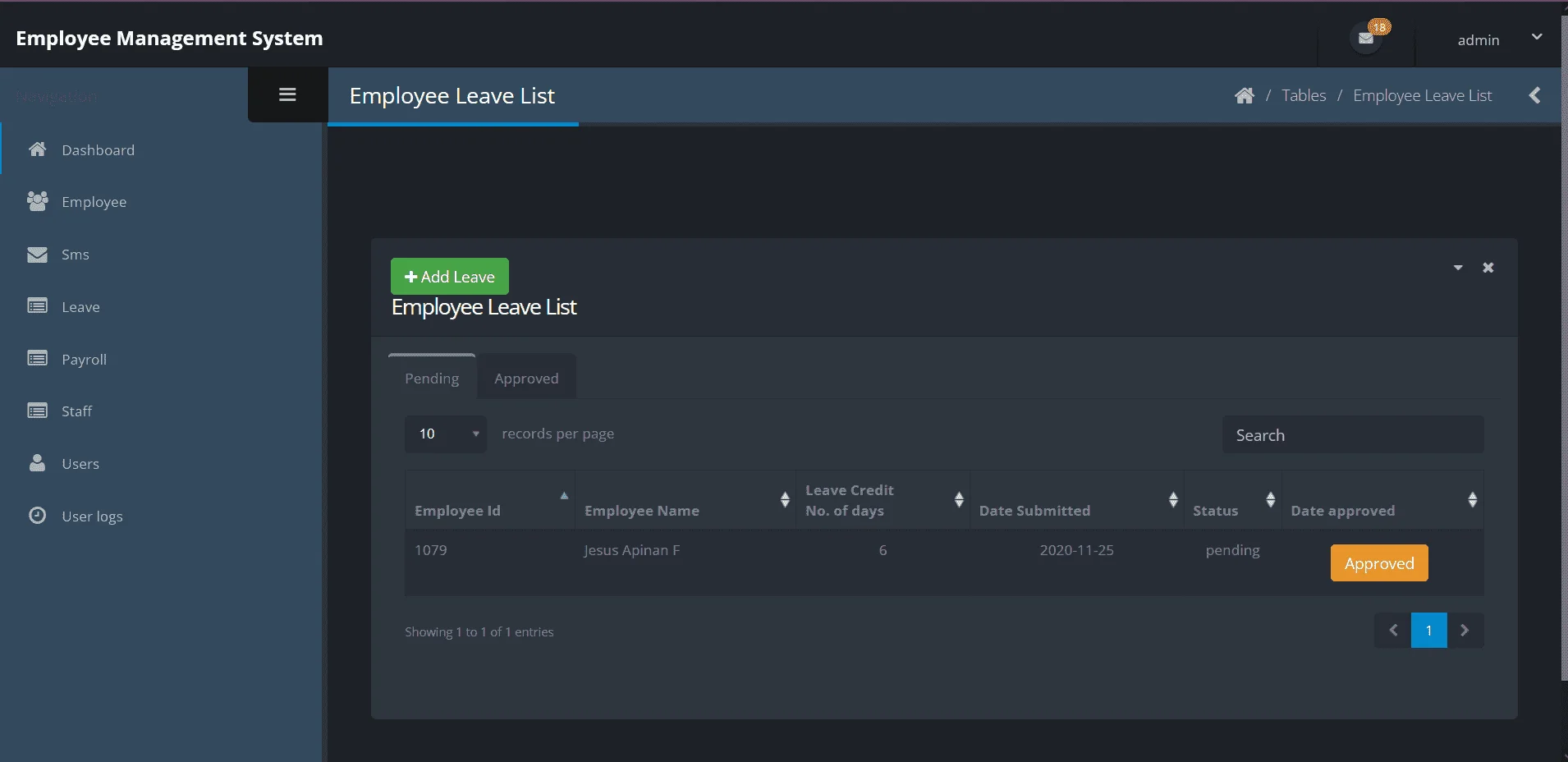Switch to the Pending tab
The width and height of the screenshot is (1568, 762).
[x=432, y=378]
